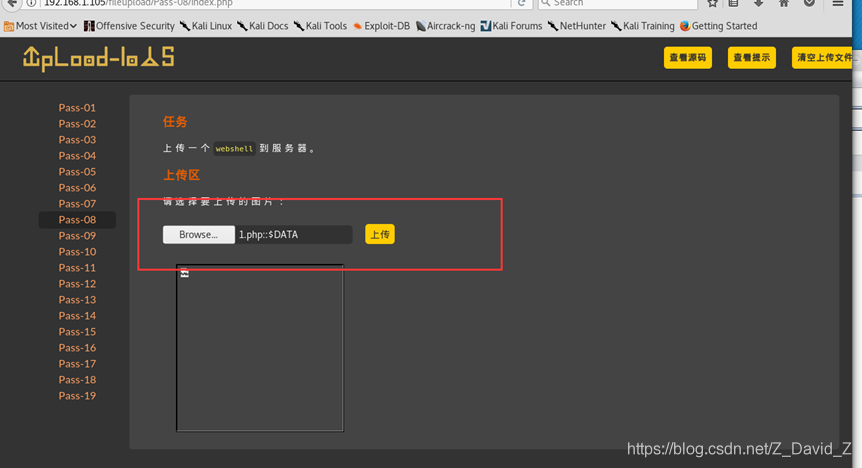Viewport: 862px width, 468px height.
Task: Select Pass-12 in the sidebar
Action: pyautogui.click(x=77, y=284)
